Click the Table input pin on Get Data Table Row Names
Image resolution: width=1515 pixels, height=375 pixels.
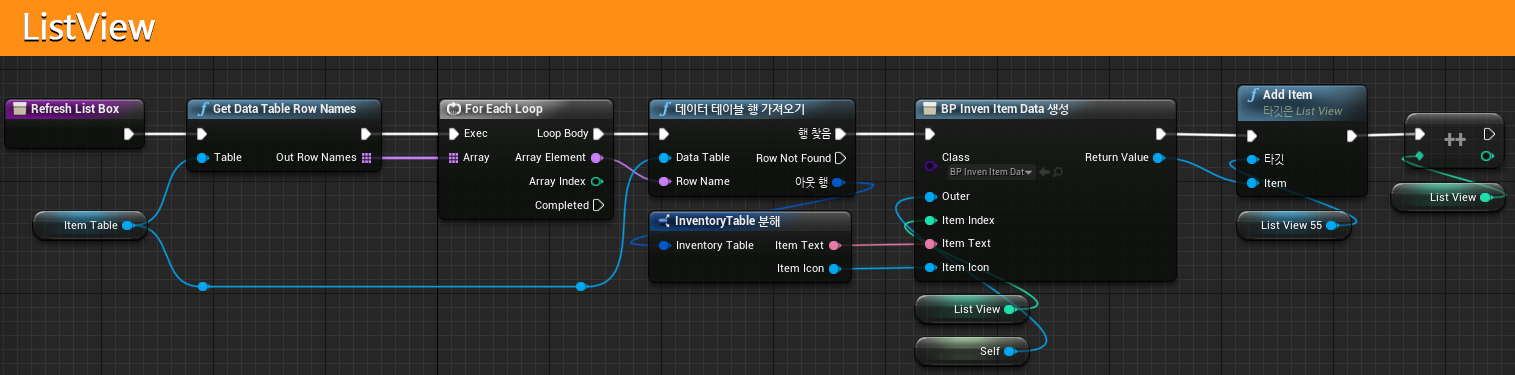pyautogui.click(x=202, y=157)
